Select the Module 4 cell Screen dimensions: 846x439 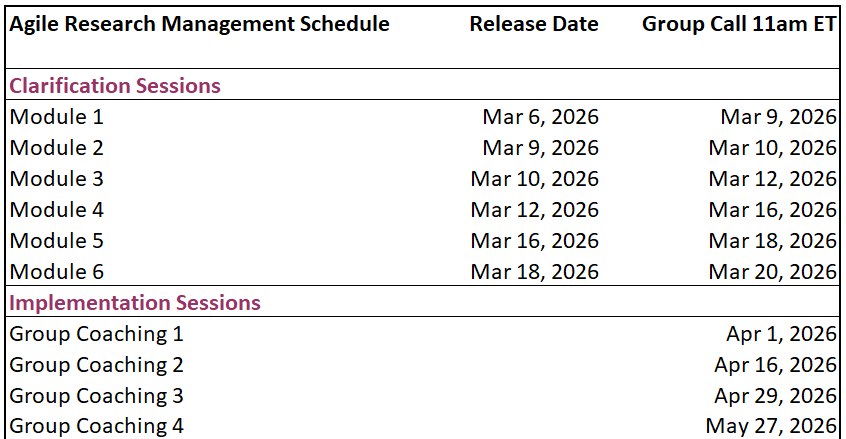pos(57,210)
